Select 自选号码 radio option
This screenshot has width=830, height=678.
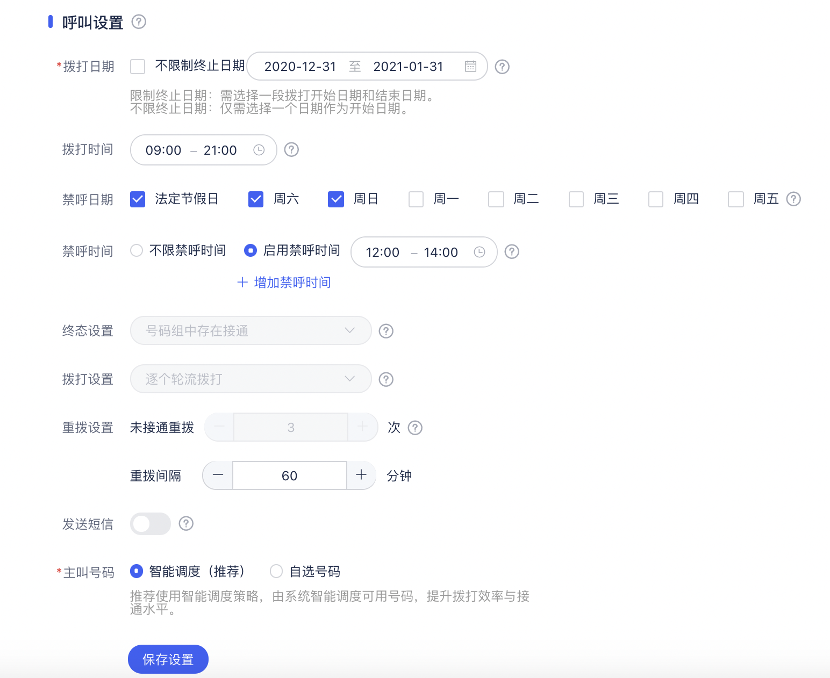pyautogui.click(x=276, y=571)
